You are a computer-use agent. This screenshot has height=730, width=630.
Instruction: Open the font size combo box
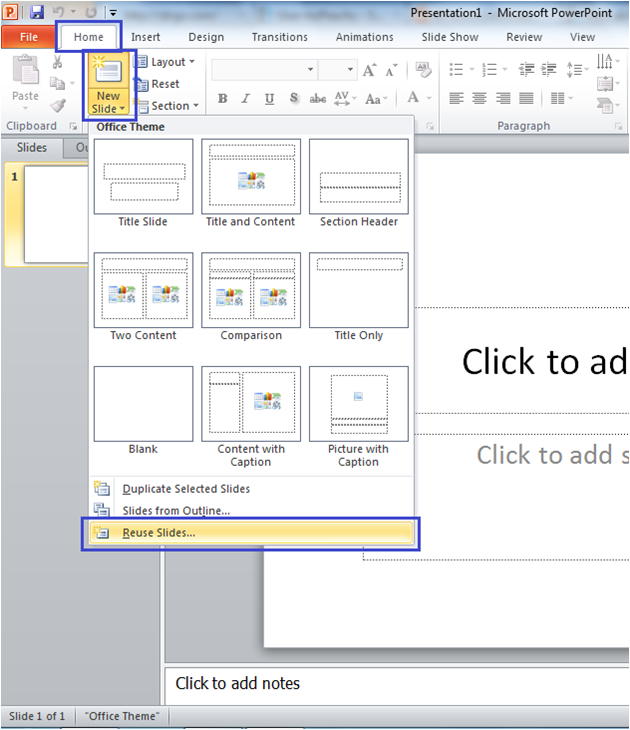338,69
